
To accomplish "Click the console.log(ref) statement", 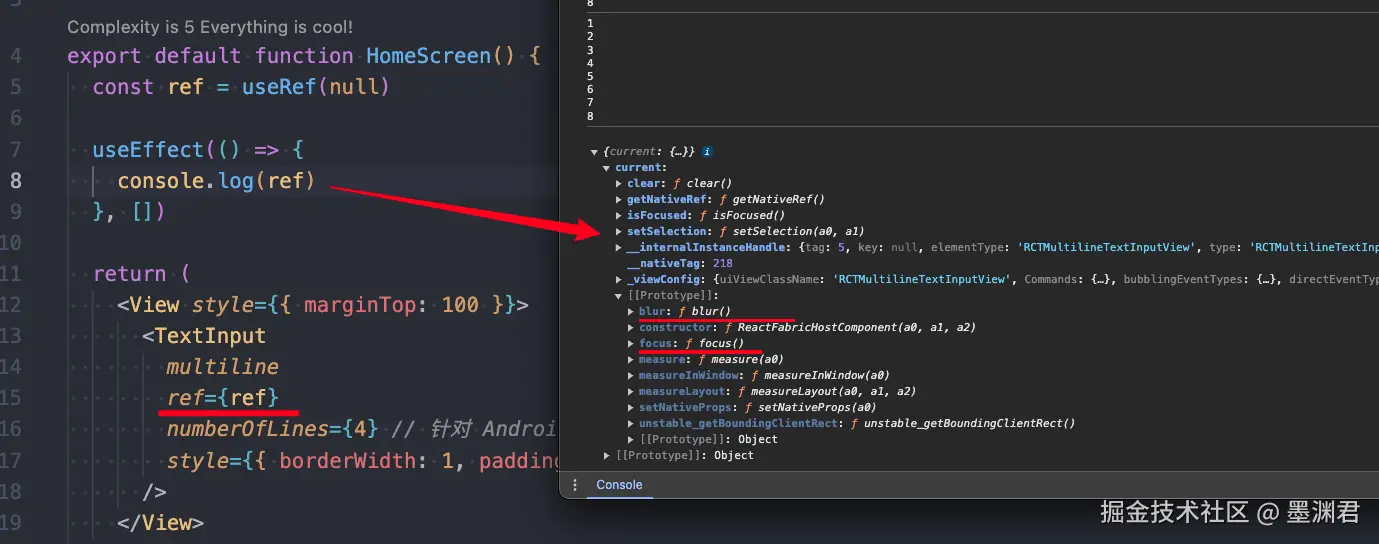I will coord(216,181).
